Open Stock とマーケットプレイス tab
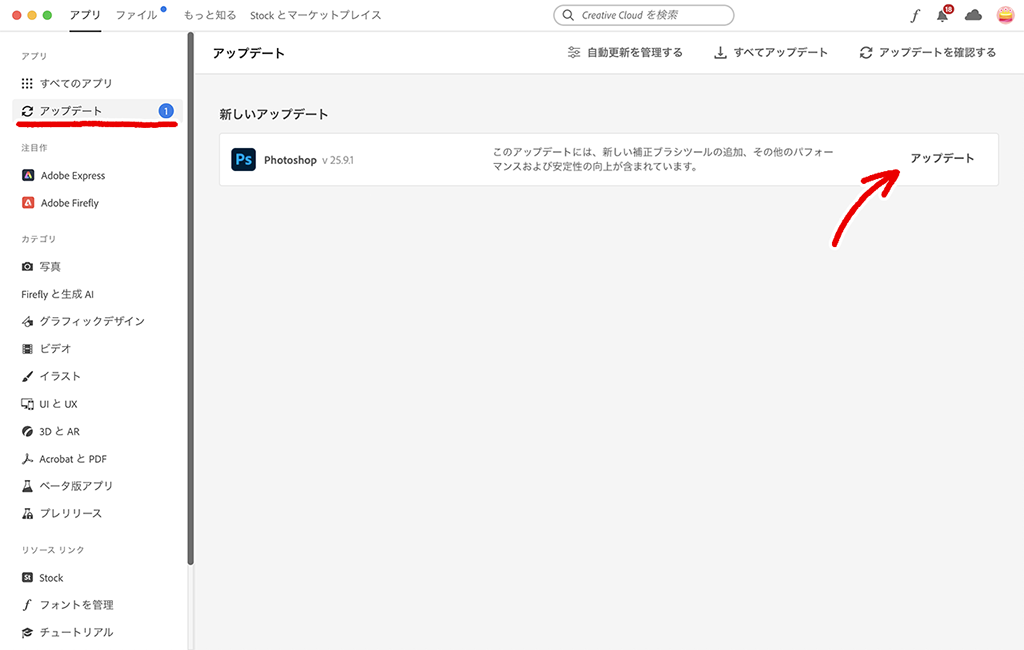1024x650 pixels. coord(315,15)
